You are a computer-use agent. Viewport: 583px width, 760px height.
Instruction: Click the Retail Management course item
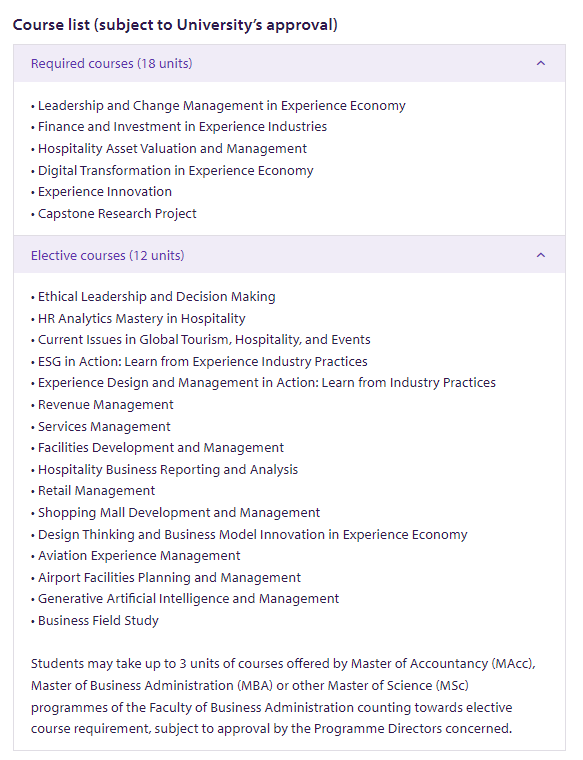coord(96,491)
